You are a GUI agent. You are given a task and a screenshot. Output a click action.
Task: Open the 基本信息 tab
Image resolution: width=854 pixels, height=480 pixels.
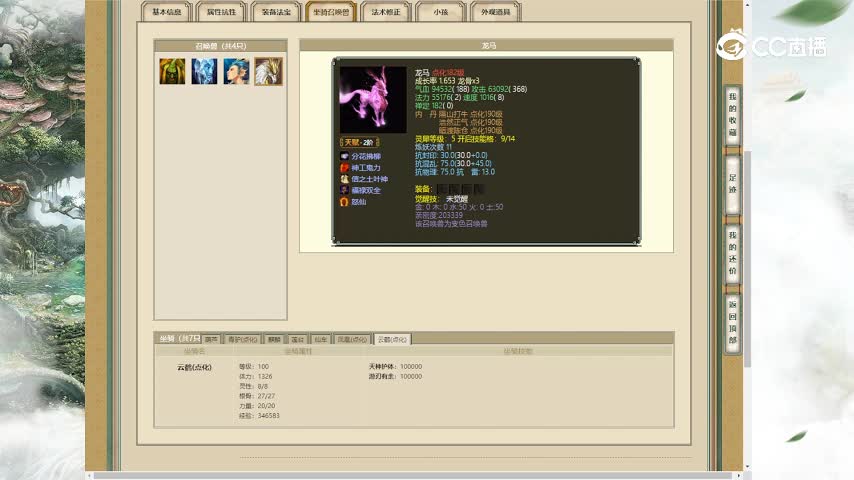(167, 11)
